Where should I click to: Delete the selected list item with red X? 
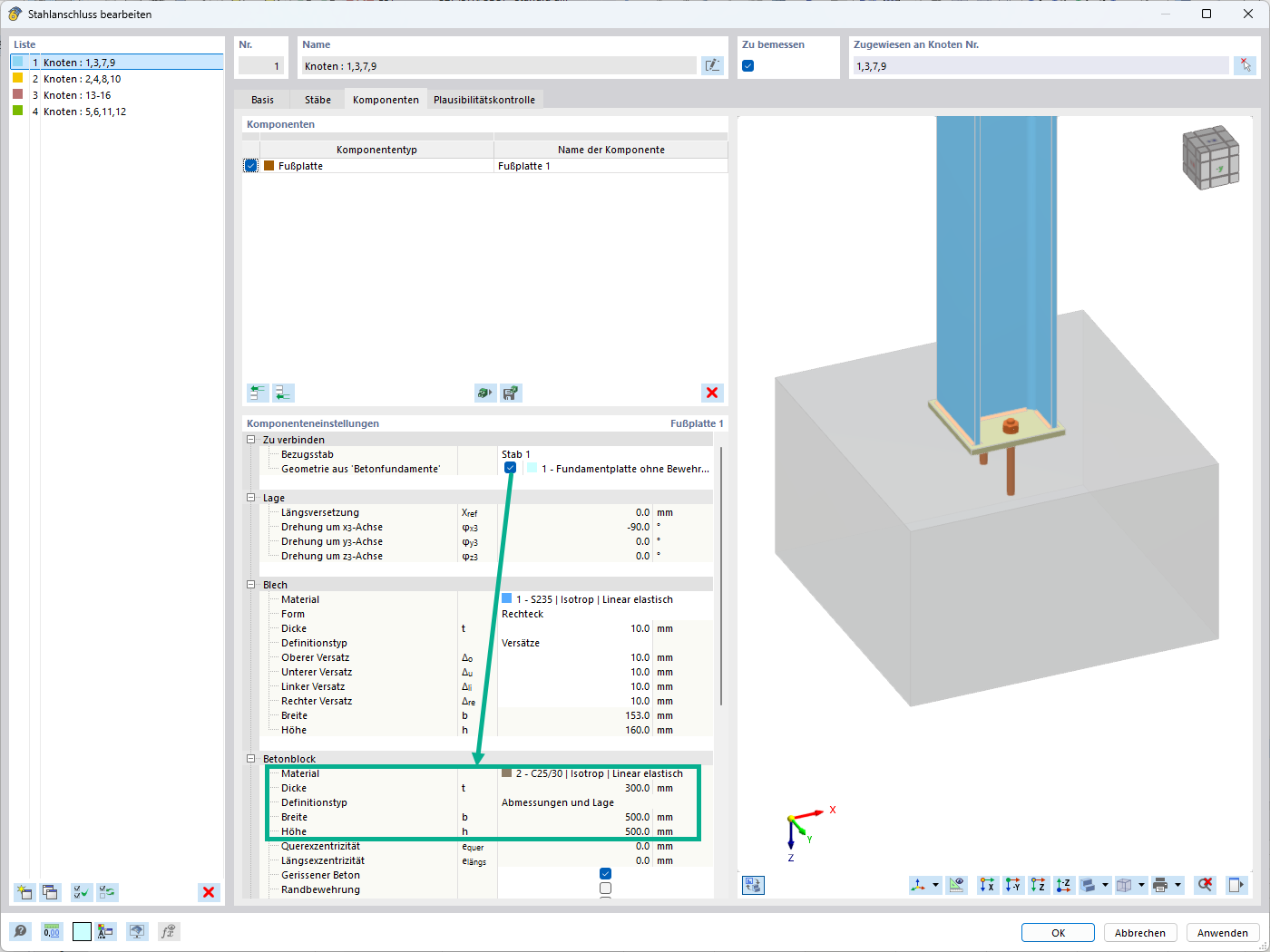pos(209,892)
